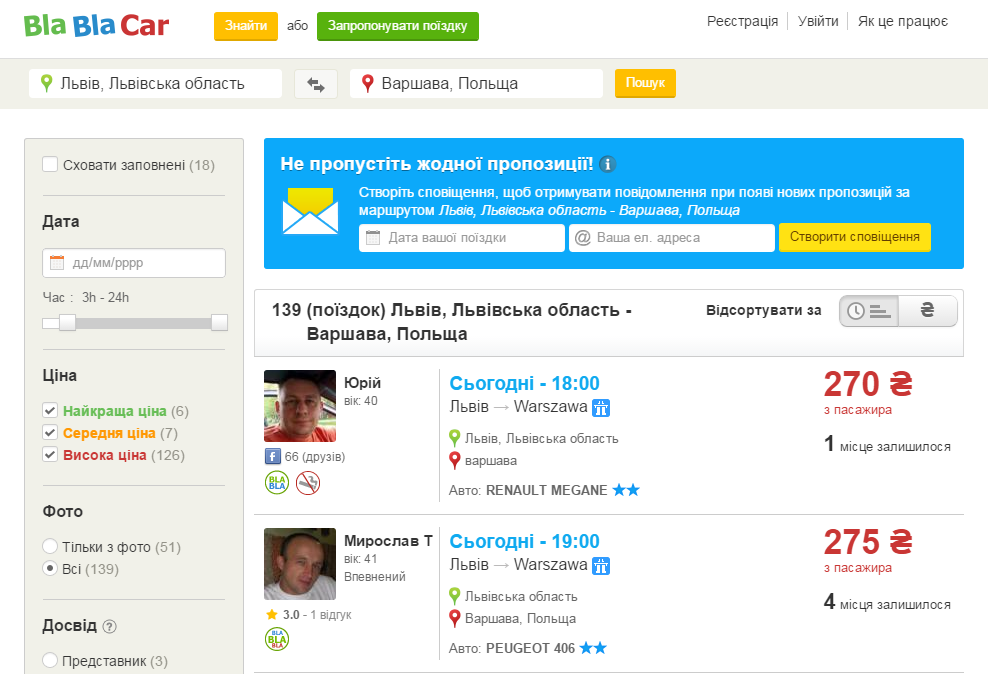Open the BlaBlaCar logo home link
This screenshot has height=674, width=988.
click(x=96, y=26)
